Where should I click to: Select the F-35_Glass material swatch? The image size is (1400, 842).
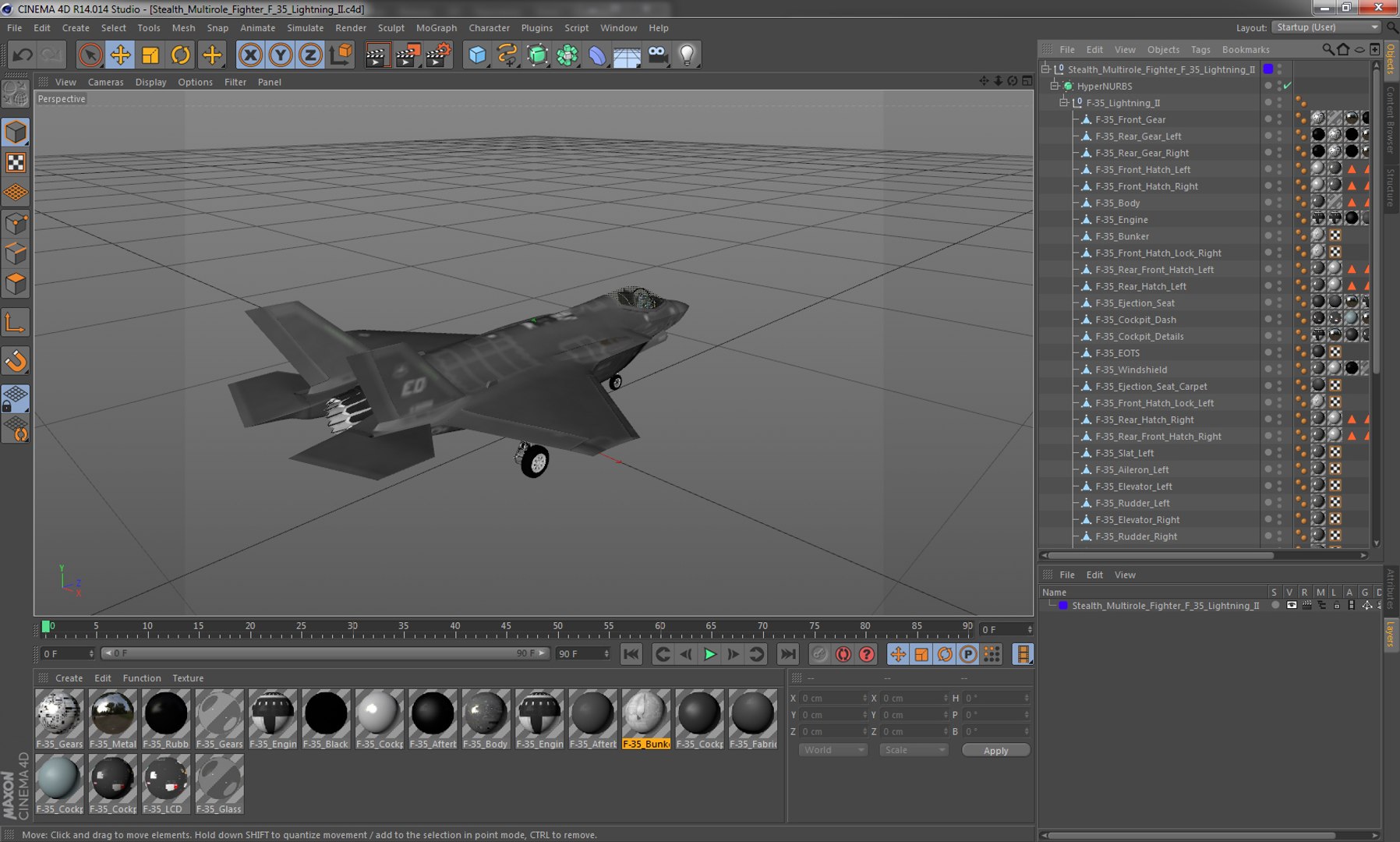click(219, 784)
